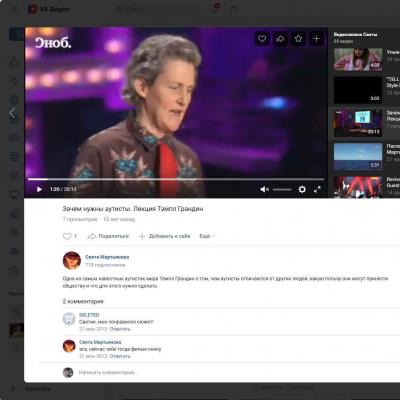Open the playlist video thumbnail lasting 4:03
The height and width of the screenshot is (400, 400).
358,59
